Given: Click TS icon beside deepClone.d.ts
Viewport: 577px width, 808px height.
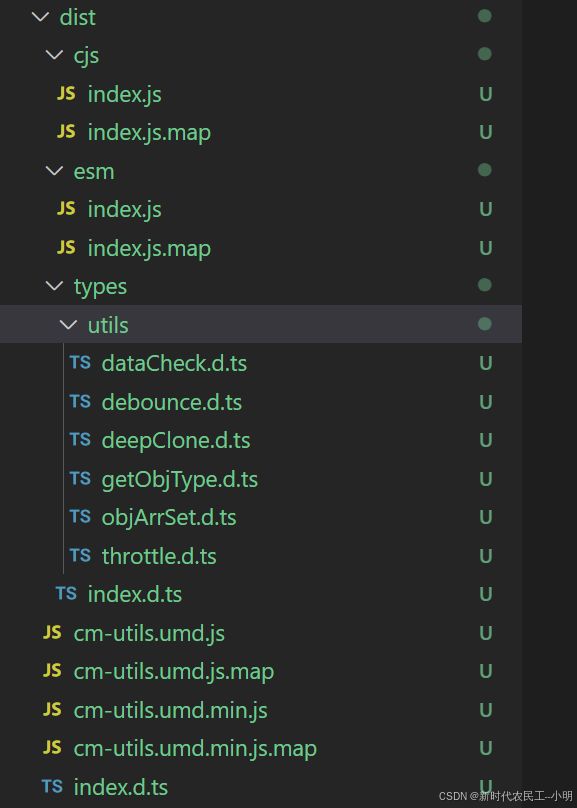Looking at the screenshot, I should click(x=80, y=440).
